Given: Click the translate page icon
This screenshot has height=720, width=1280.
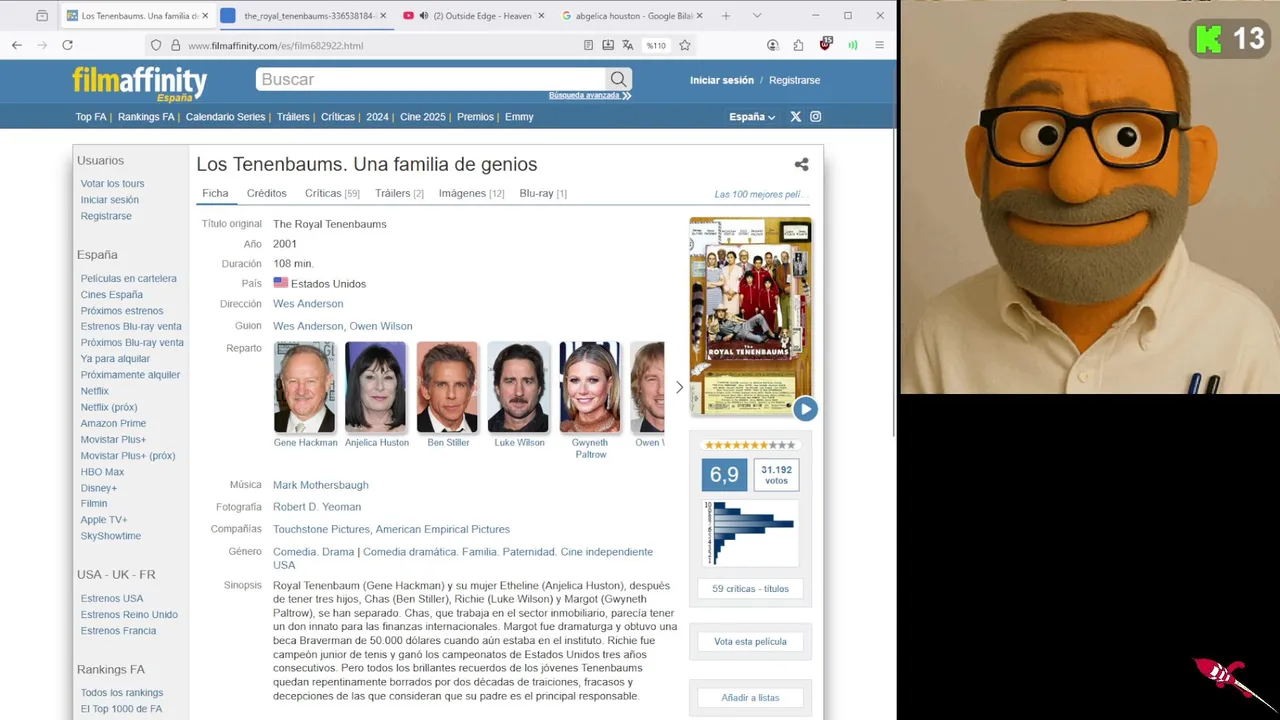Looking at the screenshot, I should coord(627,45).
